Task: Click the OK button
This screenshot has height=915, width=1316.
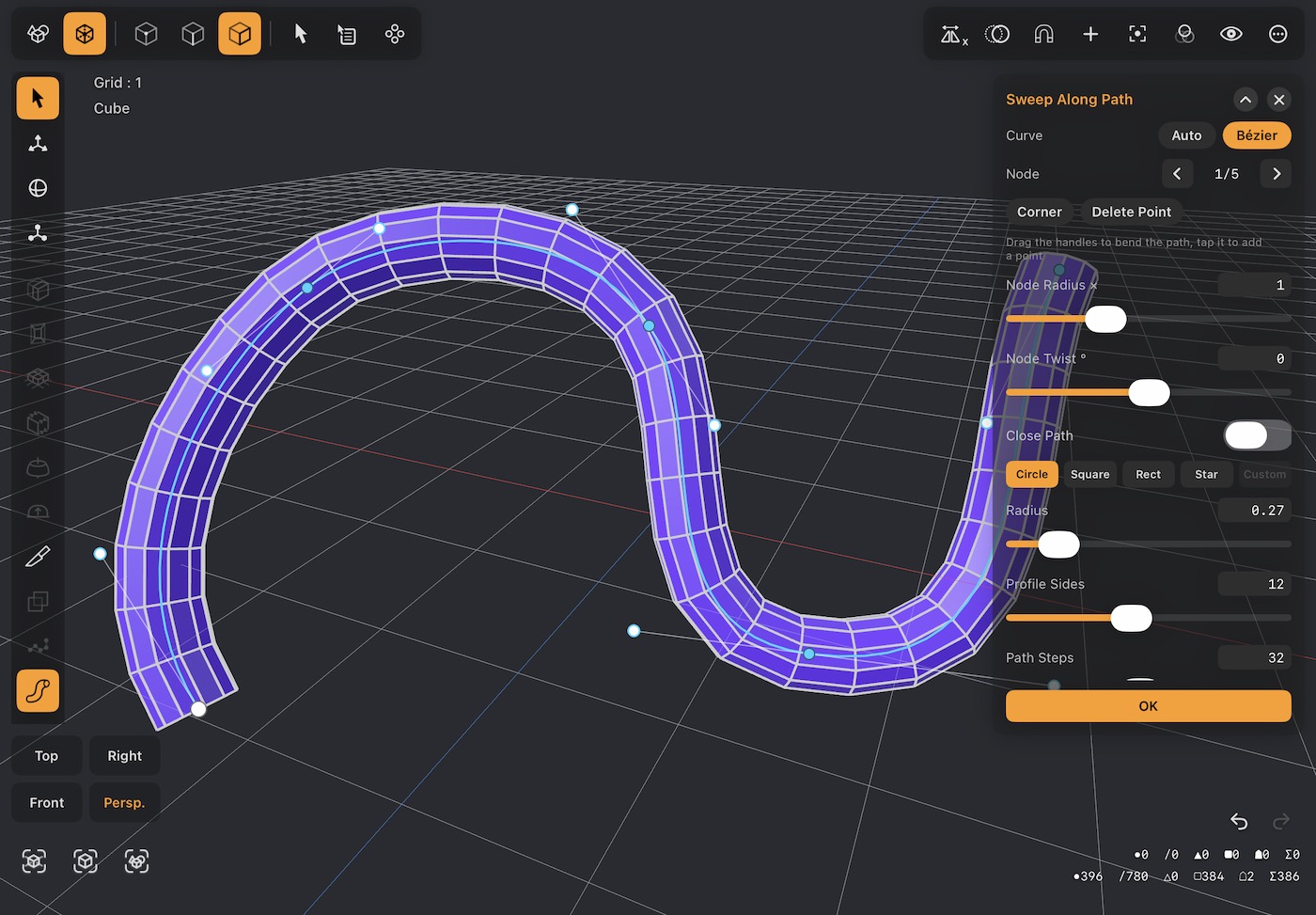Action: click(x=1149, y=706)
